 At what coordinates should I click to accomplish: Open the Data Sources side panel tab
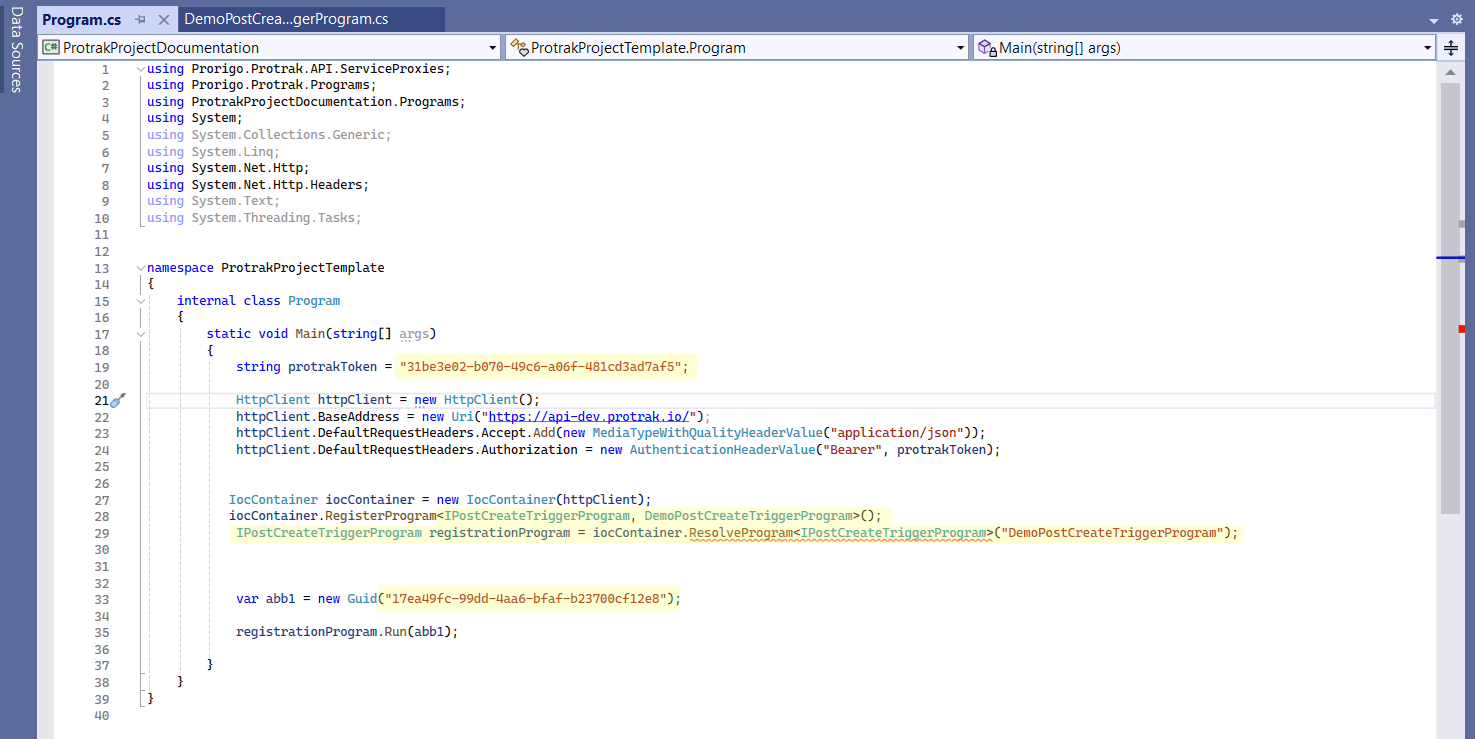(16, 50)
